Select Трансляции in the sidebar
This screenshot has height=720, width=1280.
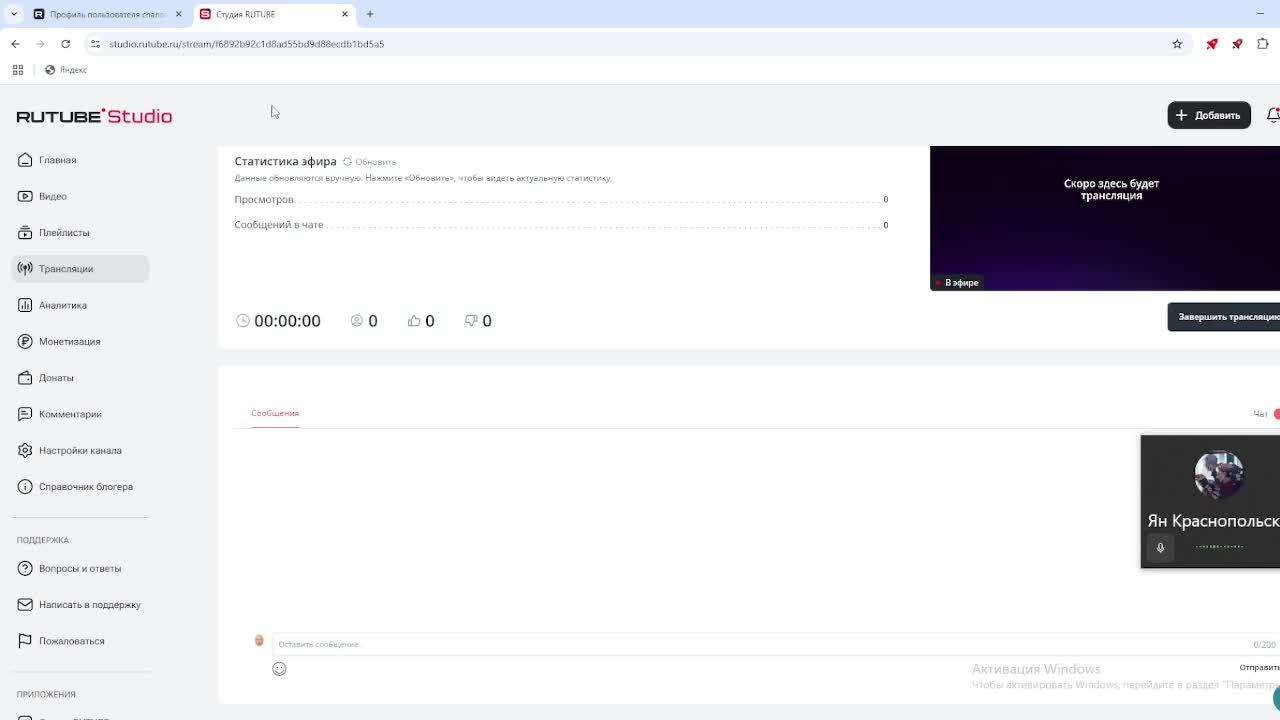click(80, 268)
